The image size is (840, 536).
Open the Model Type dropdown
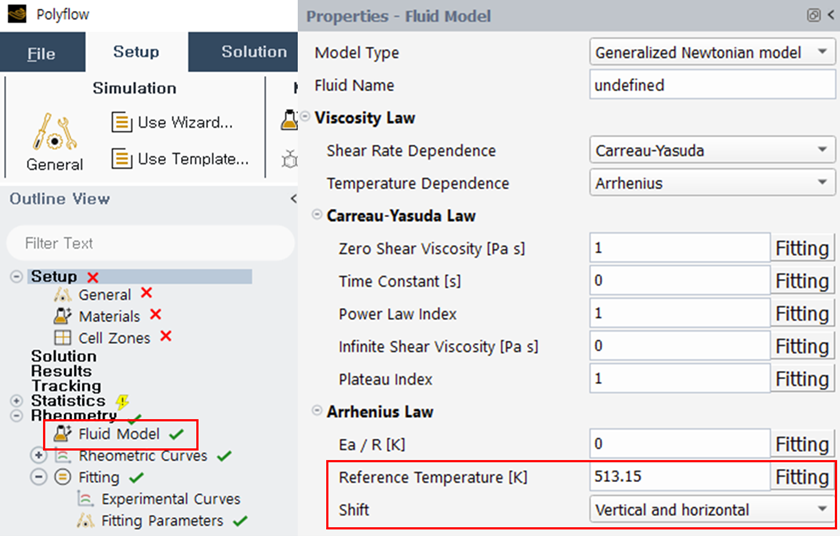pyautogui.click(x=712, y=52)
